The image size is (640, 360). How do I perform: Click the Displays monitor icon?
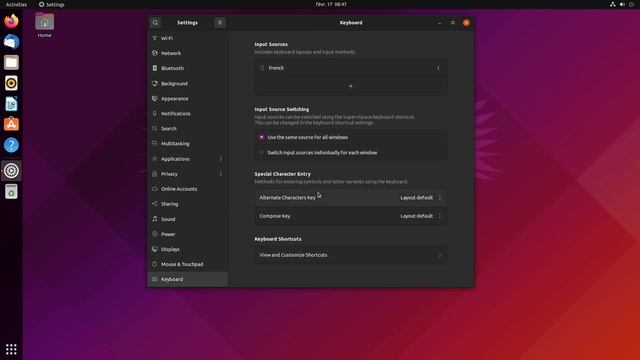pos(155,249)
